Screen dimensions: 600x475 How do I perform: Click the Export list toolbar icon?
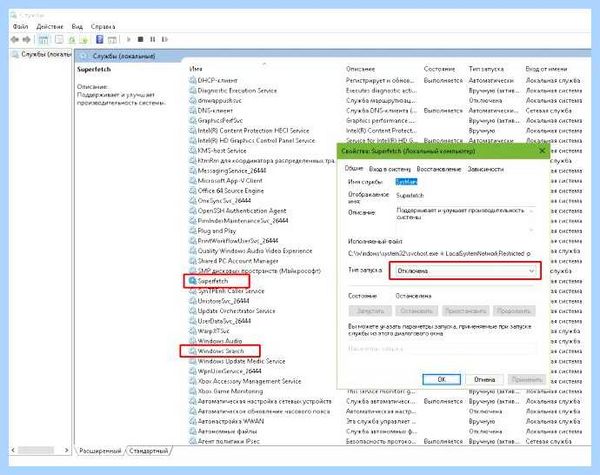84,39
